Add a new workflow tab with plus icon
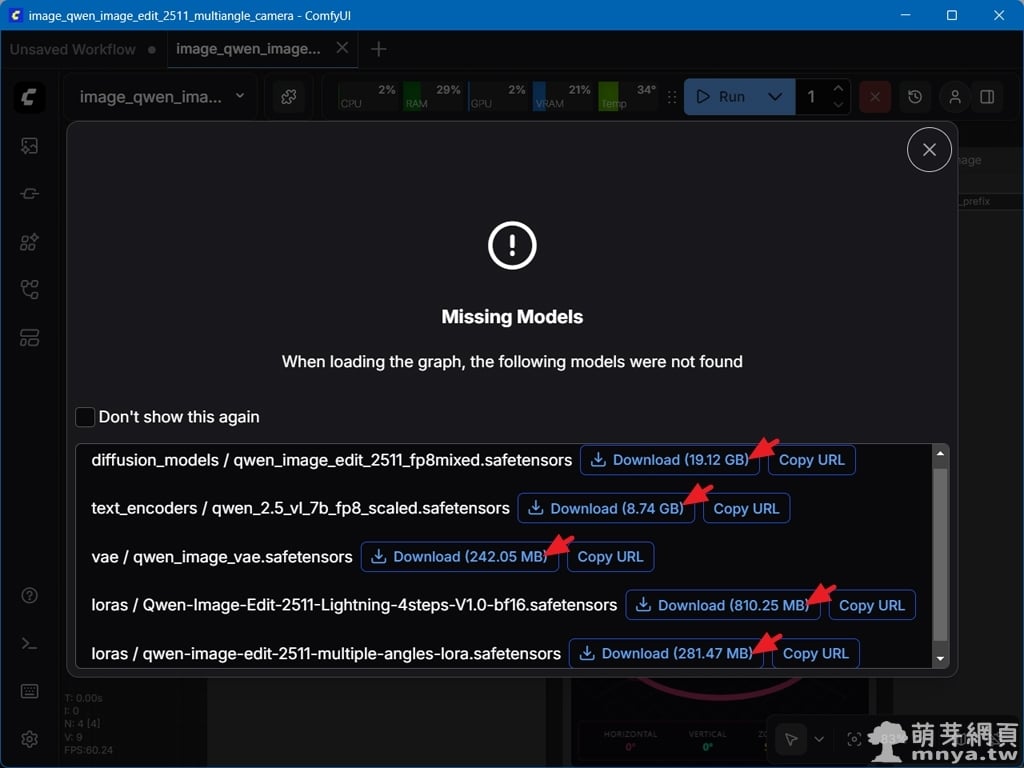Viewport: 1024px width, 768px height. tap(378, 49)
